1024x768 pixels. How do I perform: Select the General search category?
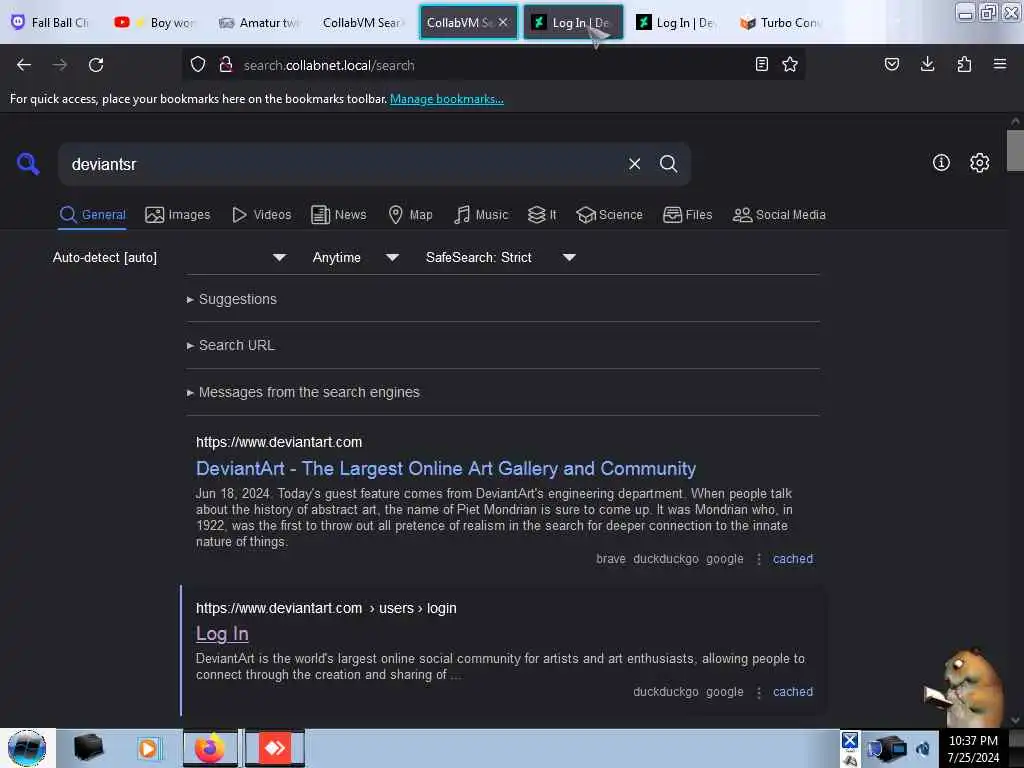[92, 215]
